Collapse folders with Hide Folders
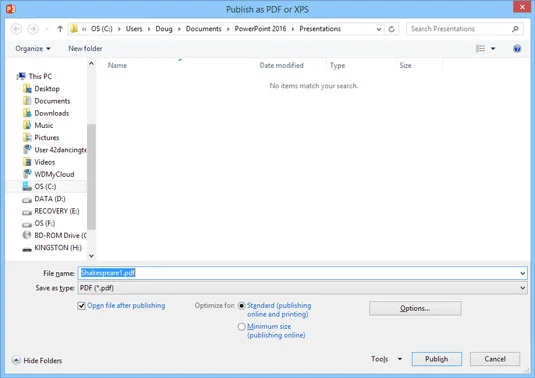535x378 pixels. click(x=37, y=361)
